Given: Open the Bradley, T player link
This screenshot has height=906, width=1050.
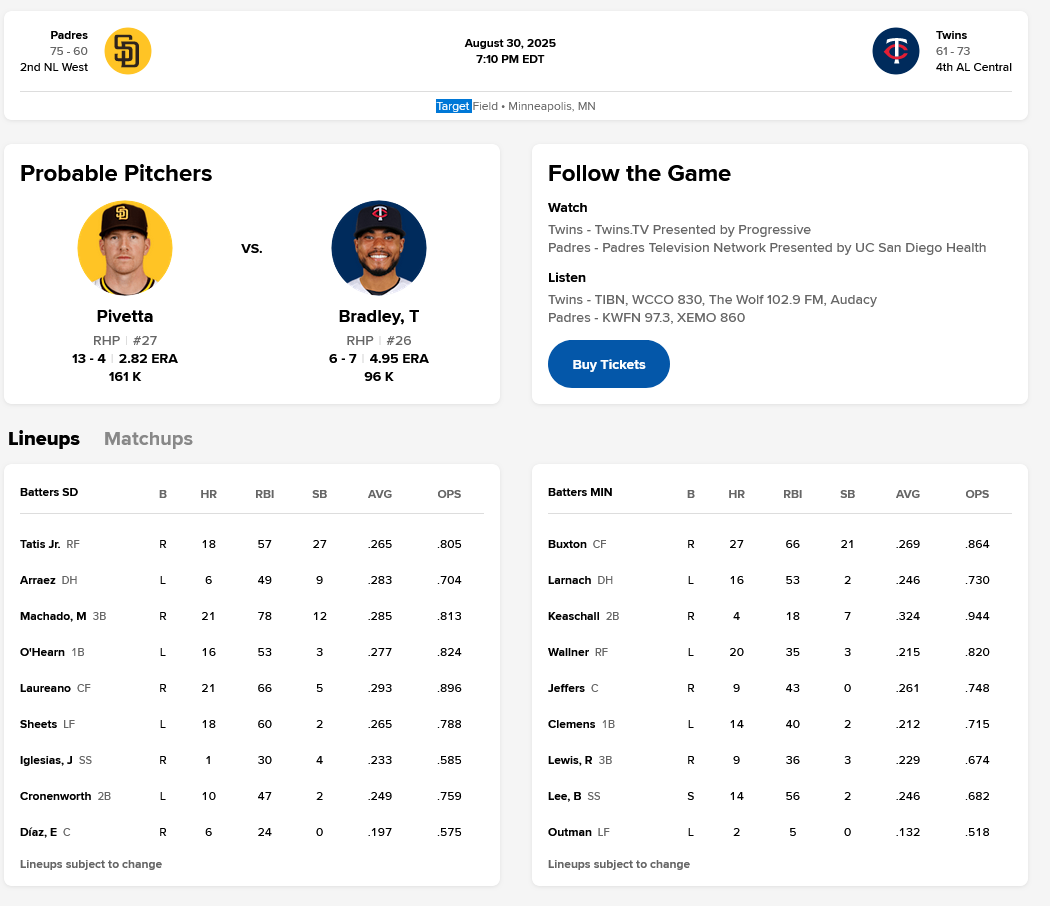Looking at the screenshot, I should coord(379,316).
